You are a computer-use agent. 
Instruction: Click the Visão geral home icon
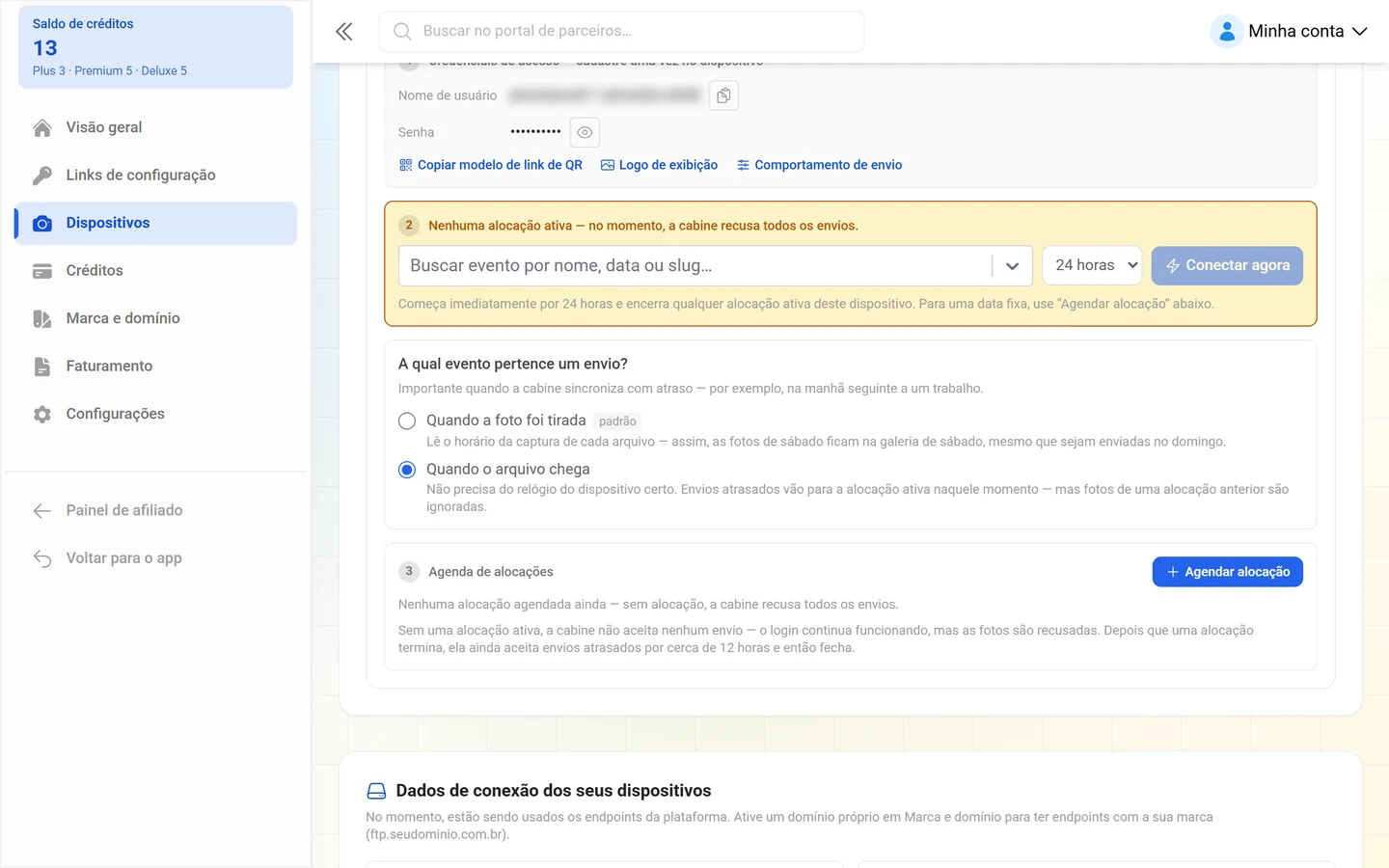[42, 127]
